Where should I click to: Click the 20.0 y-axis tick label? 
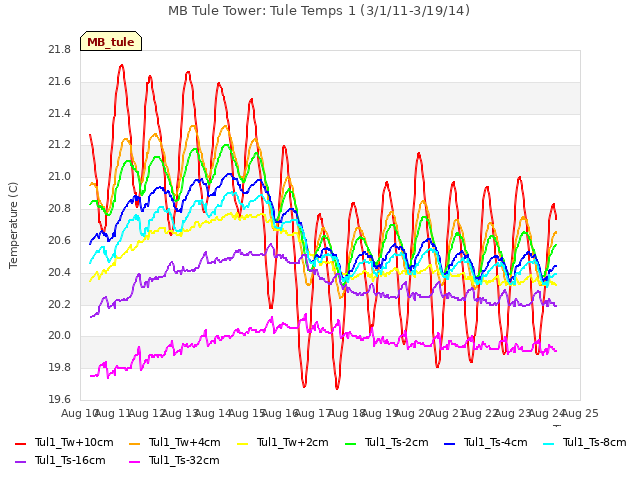pos(60,336)
